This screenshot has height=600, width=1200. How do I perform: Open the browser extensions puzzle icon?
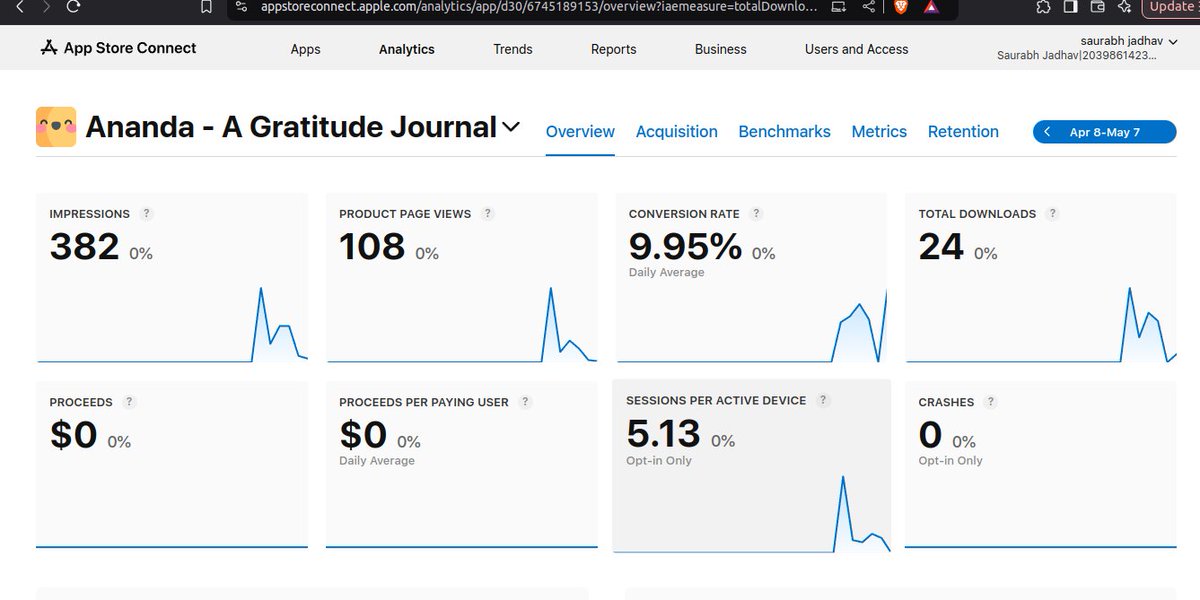coord(1044,7)
